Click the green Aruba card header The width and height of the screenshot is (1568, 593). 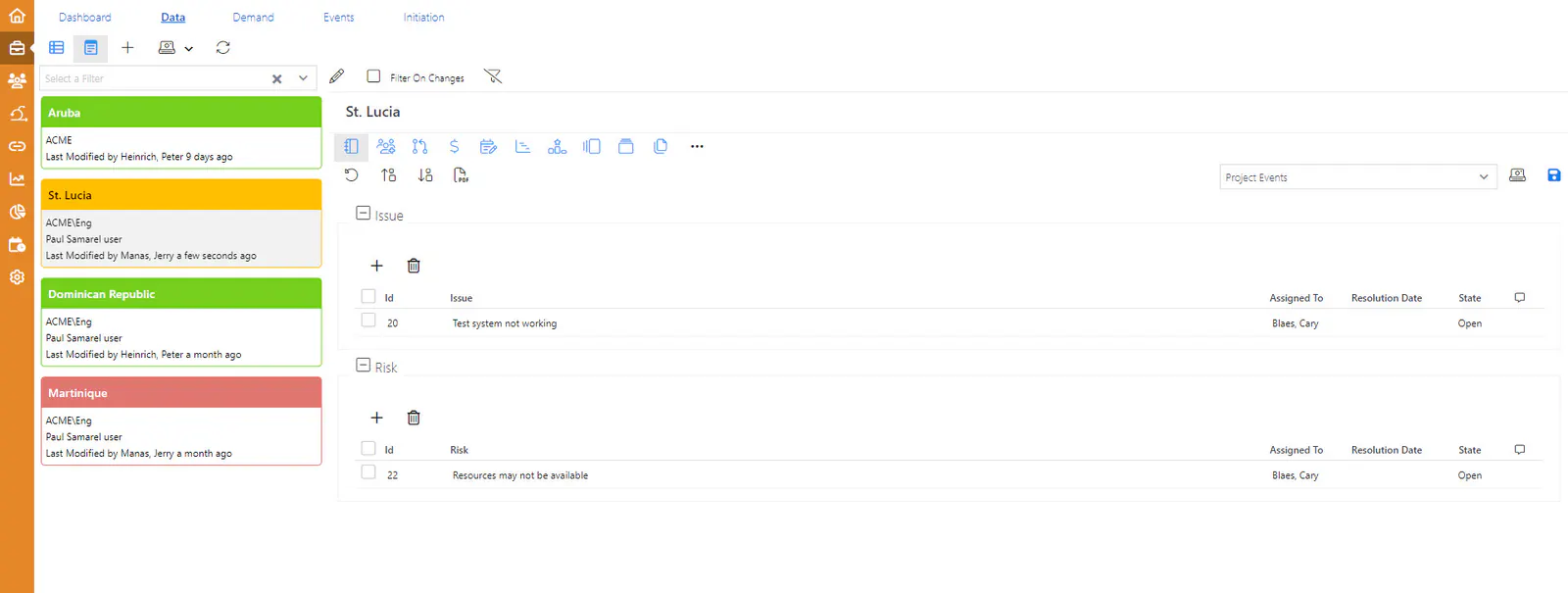pyautogui.click(x=181, y=113)
